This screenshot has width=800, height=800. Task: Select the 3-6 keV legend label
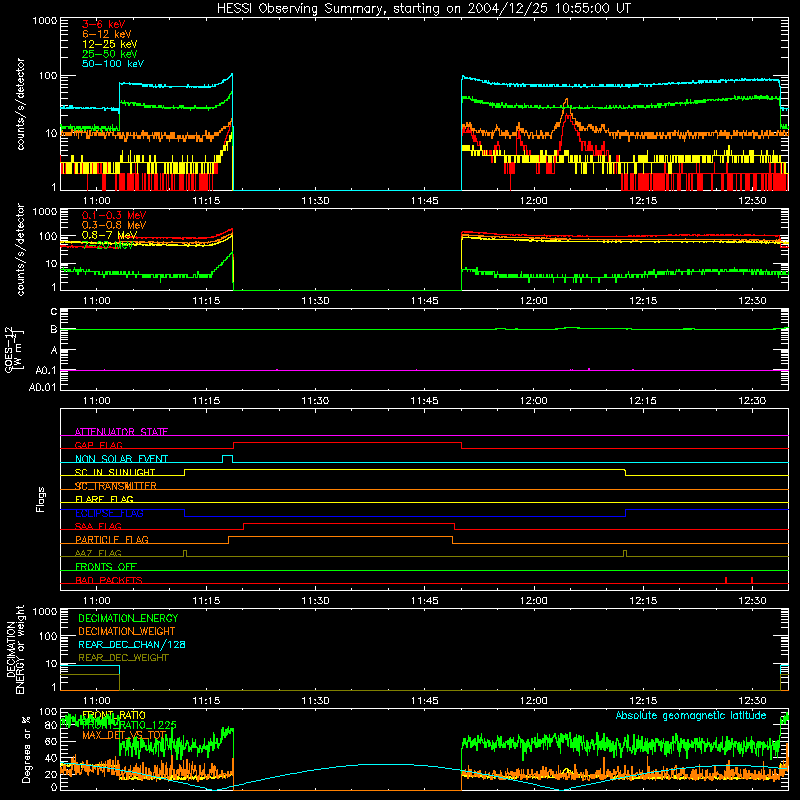[103, 24]
